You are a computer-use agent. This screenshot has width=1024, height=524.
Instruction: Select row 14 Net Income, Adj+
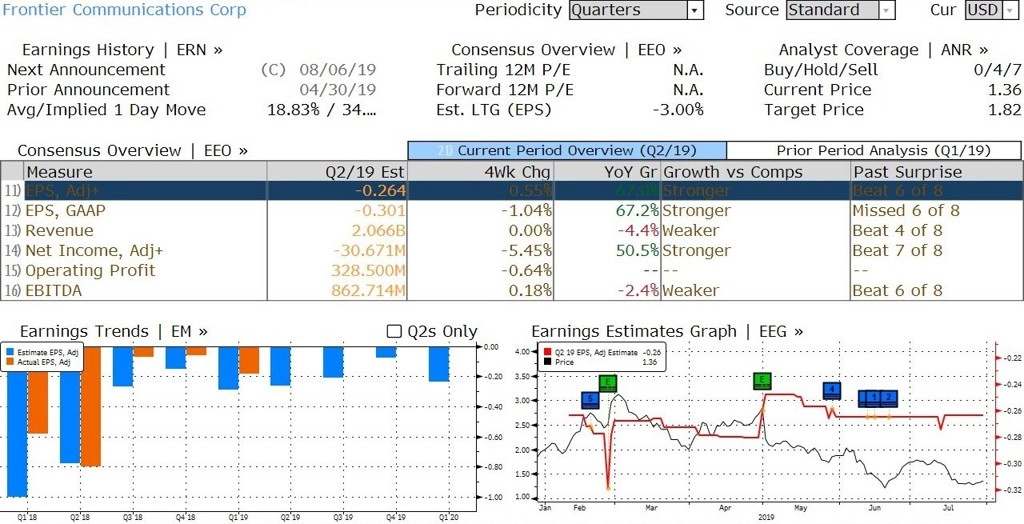point(511,250)
